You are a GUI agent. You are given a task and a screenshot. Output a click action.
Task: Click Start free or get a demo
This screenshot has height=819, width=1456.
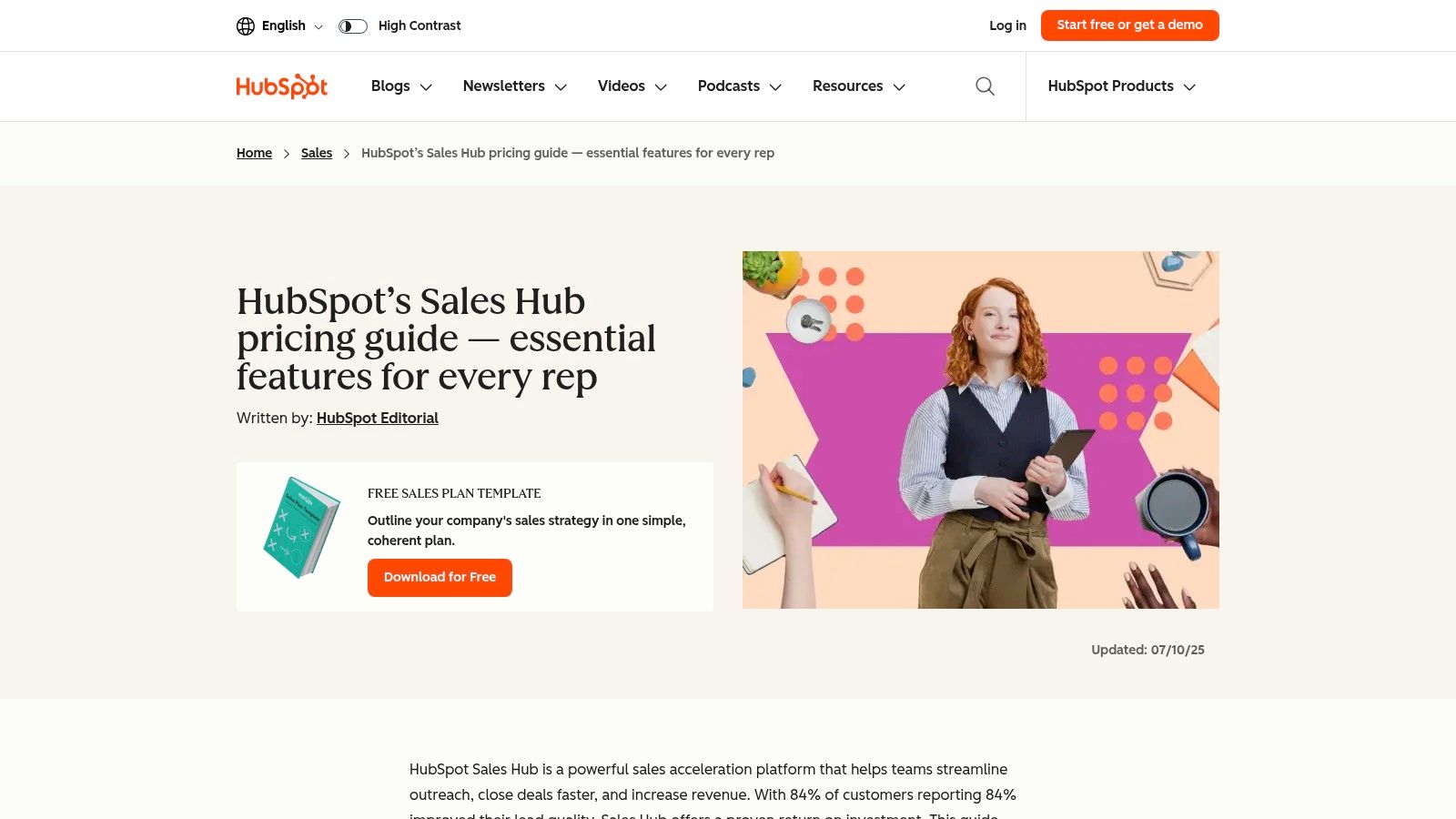point(1130,25)
